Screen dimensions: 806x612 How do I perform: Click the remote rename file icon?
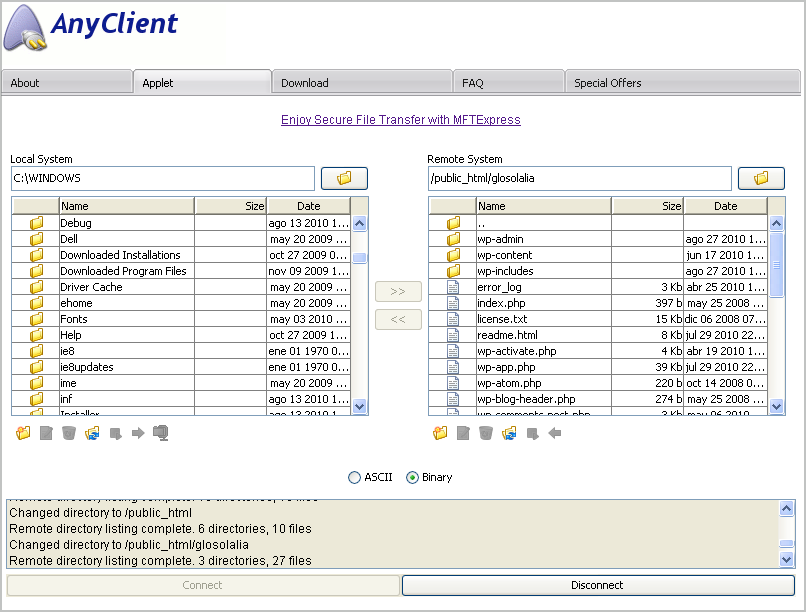point(463,433)
